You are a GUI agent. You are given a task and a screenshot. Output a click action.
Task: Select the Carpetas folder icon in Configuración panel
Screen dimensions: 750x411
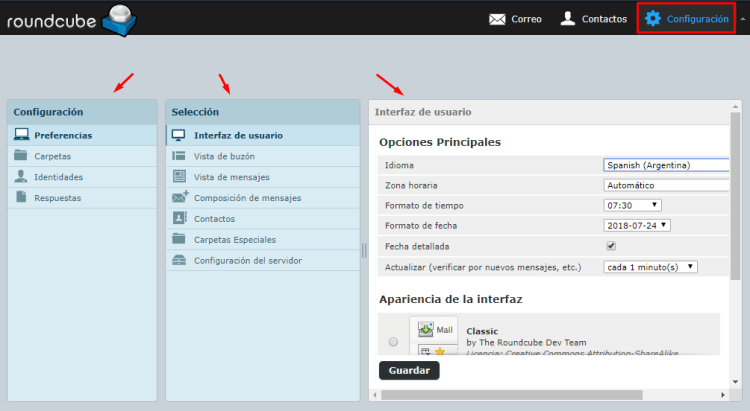(21, 156)
